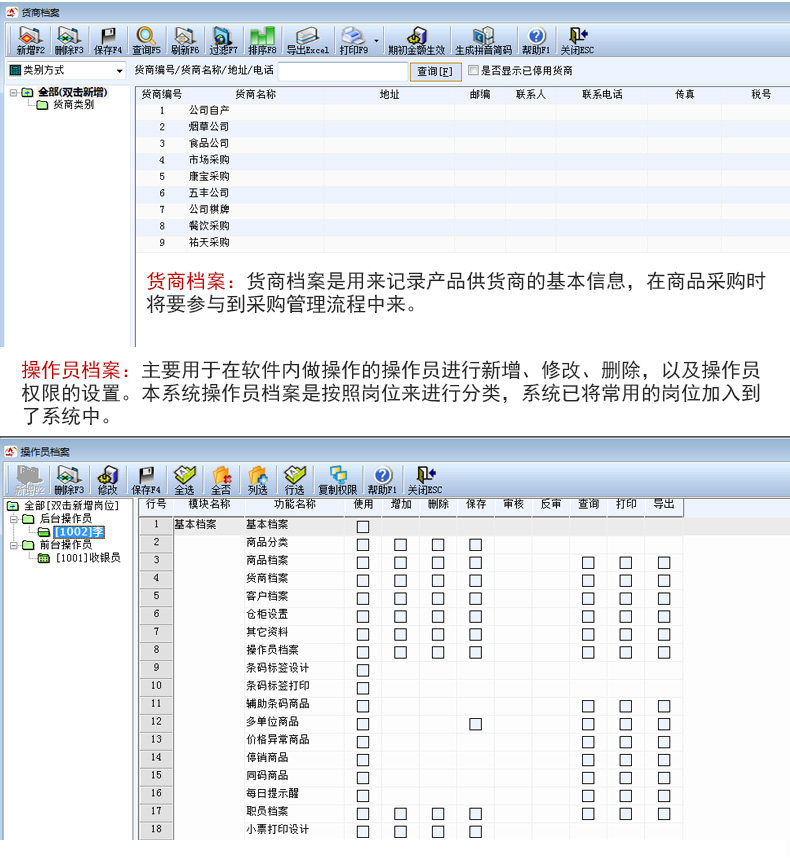Select operator [1002]李 in tree
This screenshot has height=858, width=790.
pyautogui.click(x=79, y=532)
